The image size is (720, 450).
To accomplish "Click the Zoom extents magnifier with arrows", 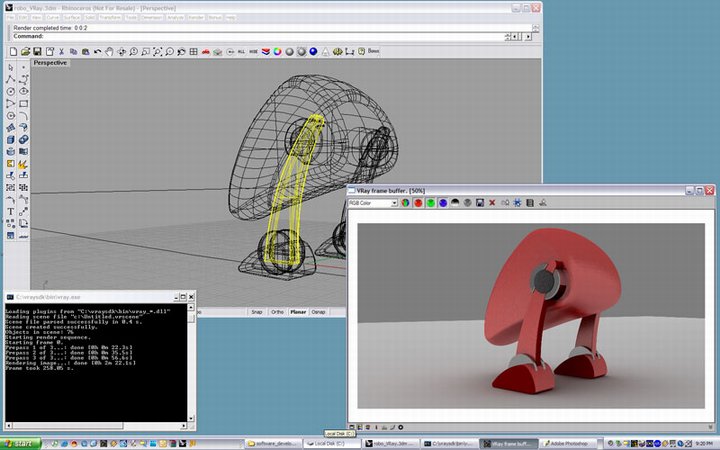I will click(x=158, y=51).
